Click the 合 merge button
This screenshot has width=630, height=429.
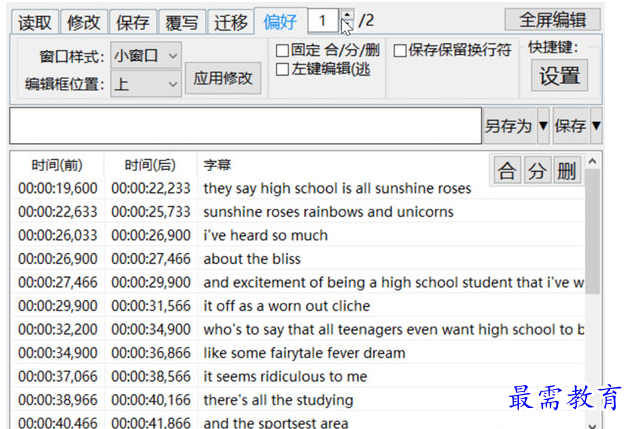pyautogui.click(x=507, y=172)
